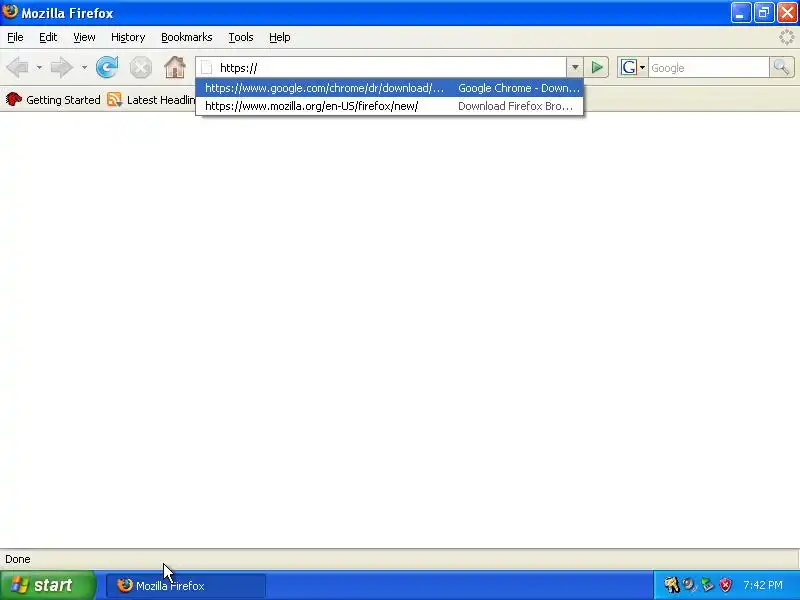800x600 pixels.
Task: Expand the address bar history dropdown
Action: (x=574, y=67)
